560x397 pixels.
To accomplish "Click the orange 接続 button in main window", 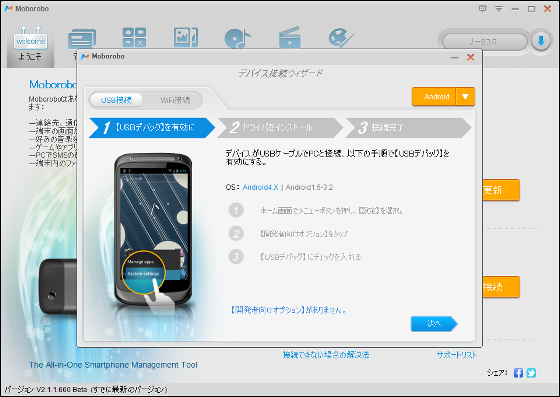I will (501, 286).
